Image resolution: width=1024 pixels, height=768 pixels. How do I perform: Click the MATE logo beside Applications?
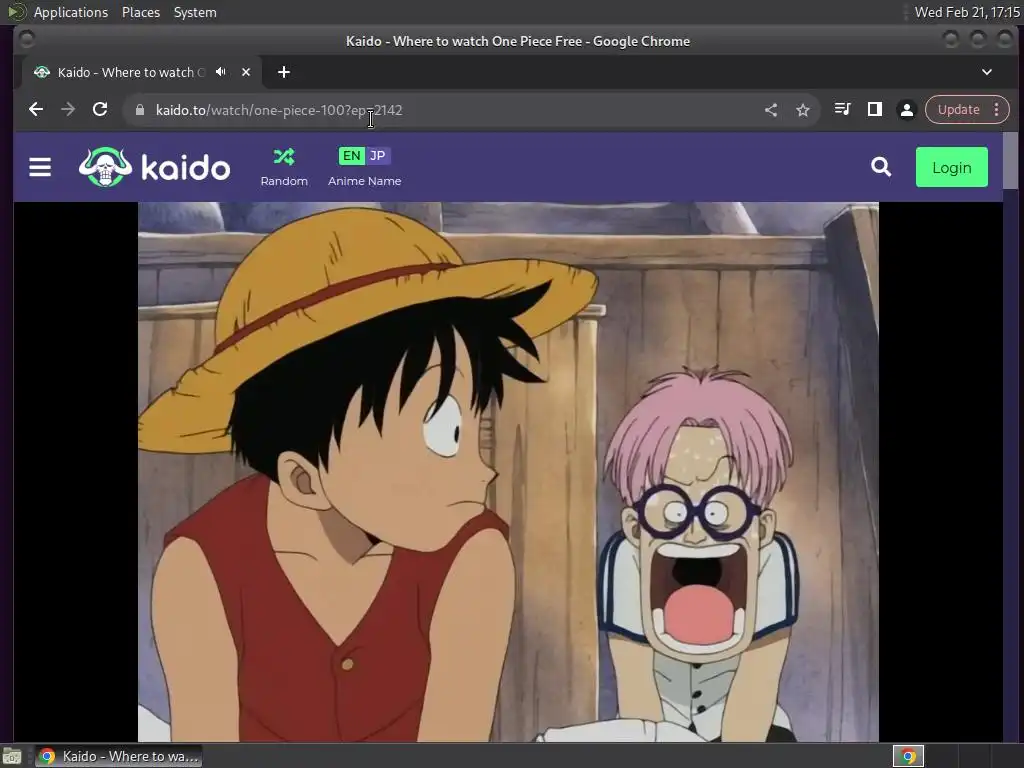coord(16,12)
